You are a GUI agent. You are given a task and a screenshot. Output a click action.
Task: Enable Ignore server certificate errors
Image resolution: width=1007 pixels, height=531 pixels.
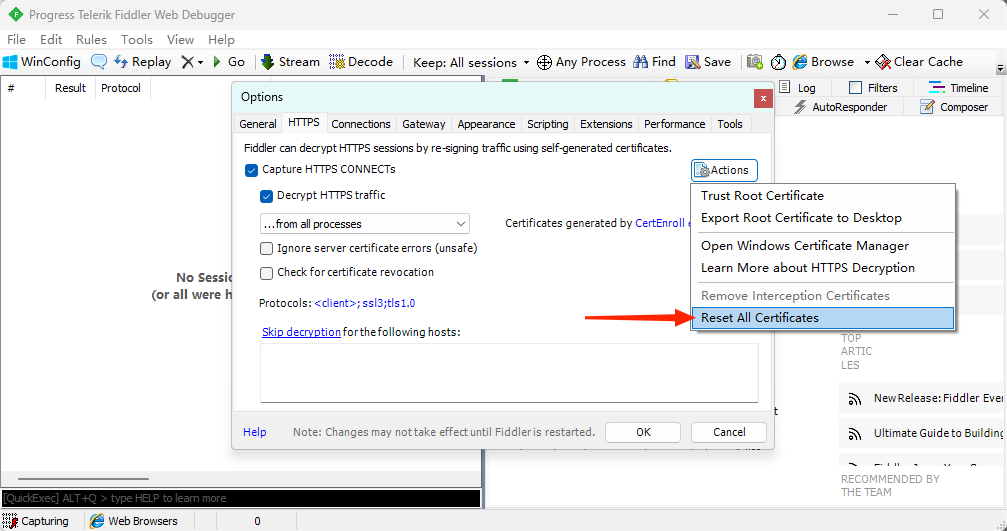(x=267, y=248)
